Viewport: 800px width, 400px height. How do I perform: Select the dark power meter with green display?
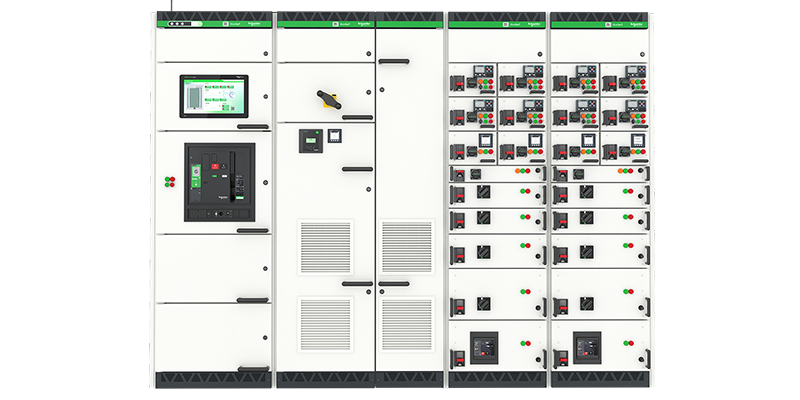pyautogui.click(x=311, y=141)
